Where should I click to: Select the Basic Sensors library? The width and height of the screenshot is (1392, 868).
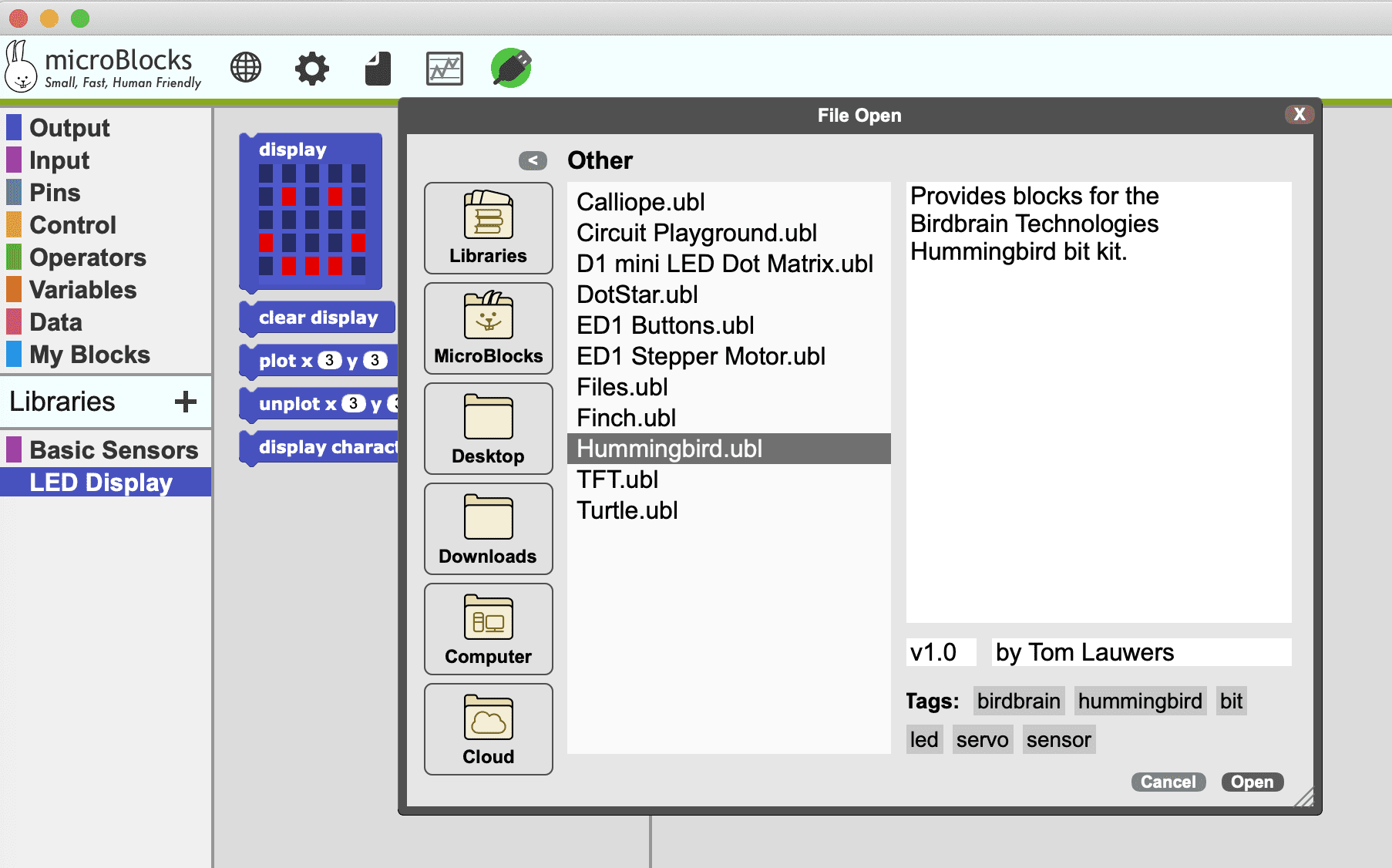coord(113,450)
